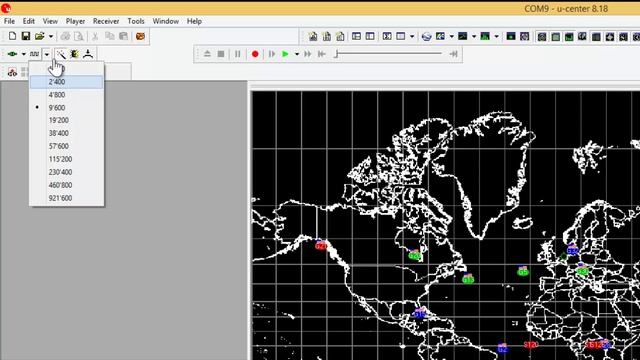Image resolution: width=640 pixels, height=360 pixels.
Task: Save with the floppy disk icon
Action: [x=26, y=36]
